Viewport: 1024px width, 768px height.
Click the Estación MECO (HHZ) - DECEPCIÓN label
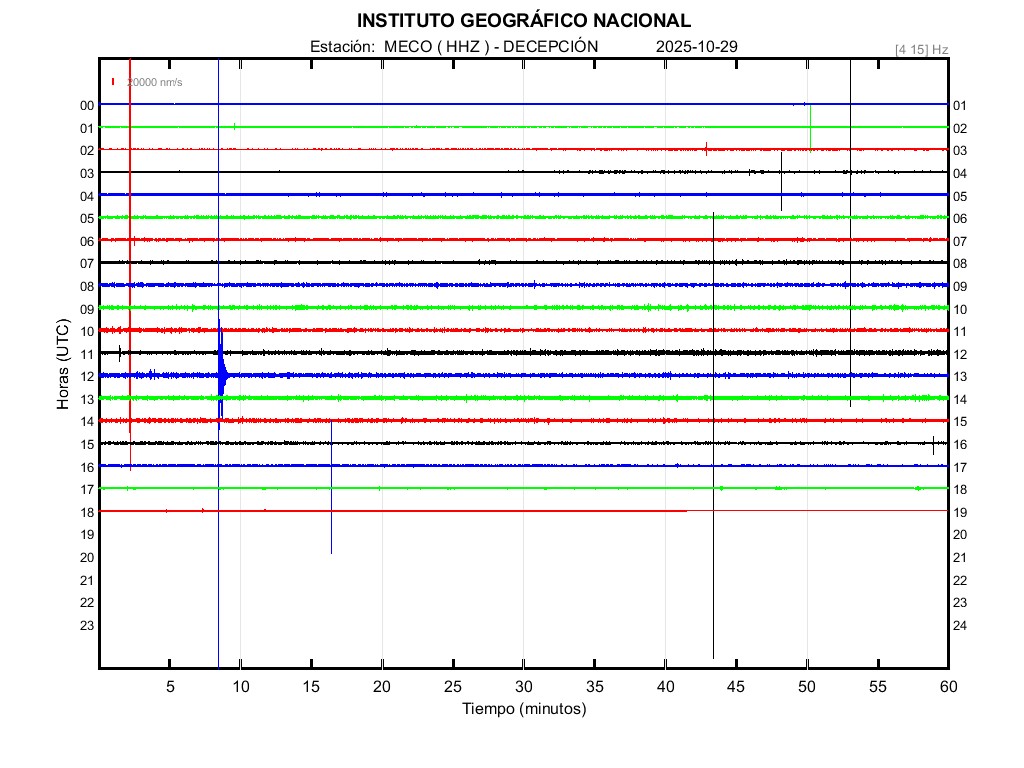click(454, 47)
